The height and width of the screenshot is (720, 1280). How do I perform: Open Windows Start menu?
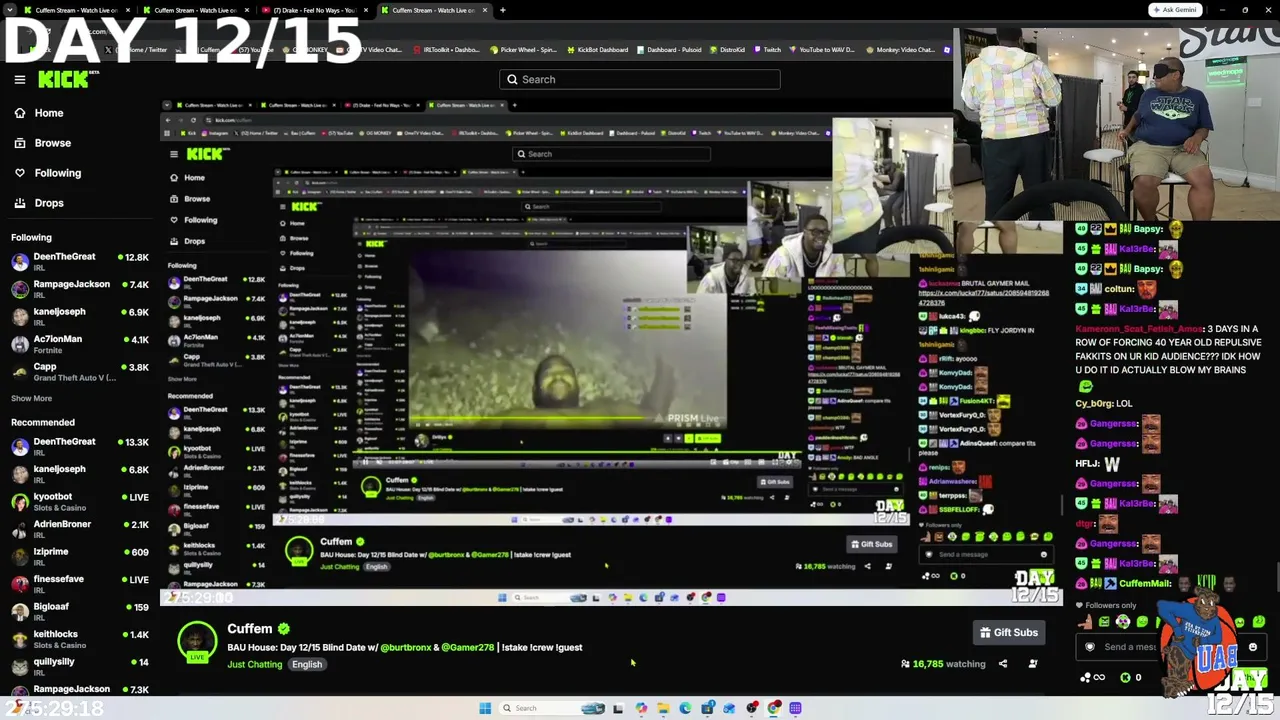click(x=485, y=708)
